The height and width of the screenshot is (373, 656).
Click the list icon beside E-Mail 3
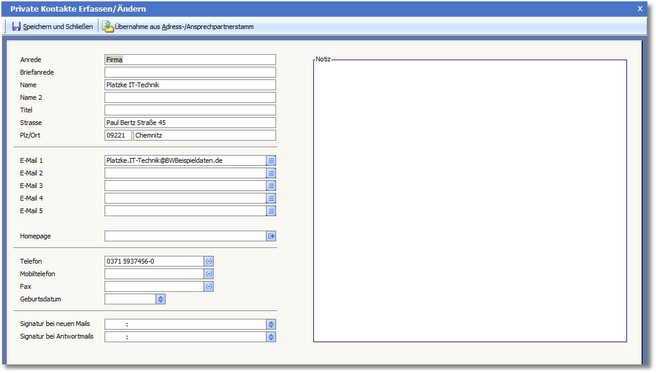click(271, 186)
